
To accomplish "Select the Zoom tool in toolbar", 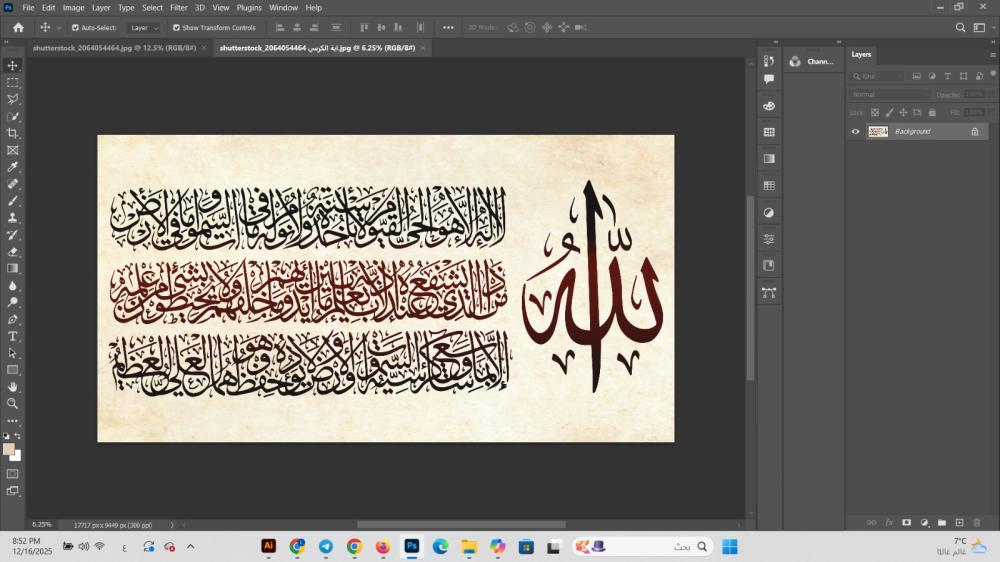I will click(x=13, y=404).
